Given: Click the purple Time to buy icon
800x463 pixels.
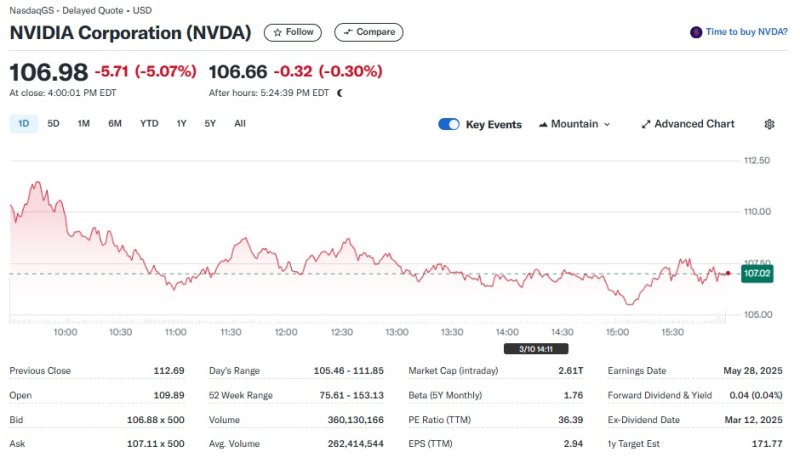Looking at the screenshot, I should 696,32.
